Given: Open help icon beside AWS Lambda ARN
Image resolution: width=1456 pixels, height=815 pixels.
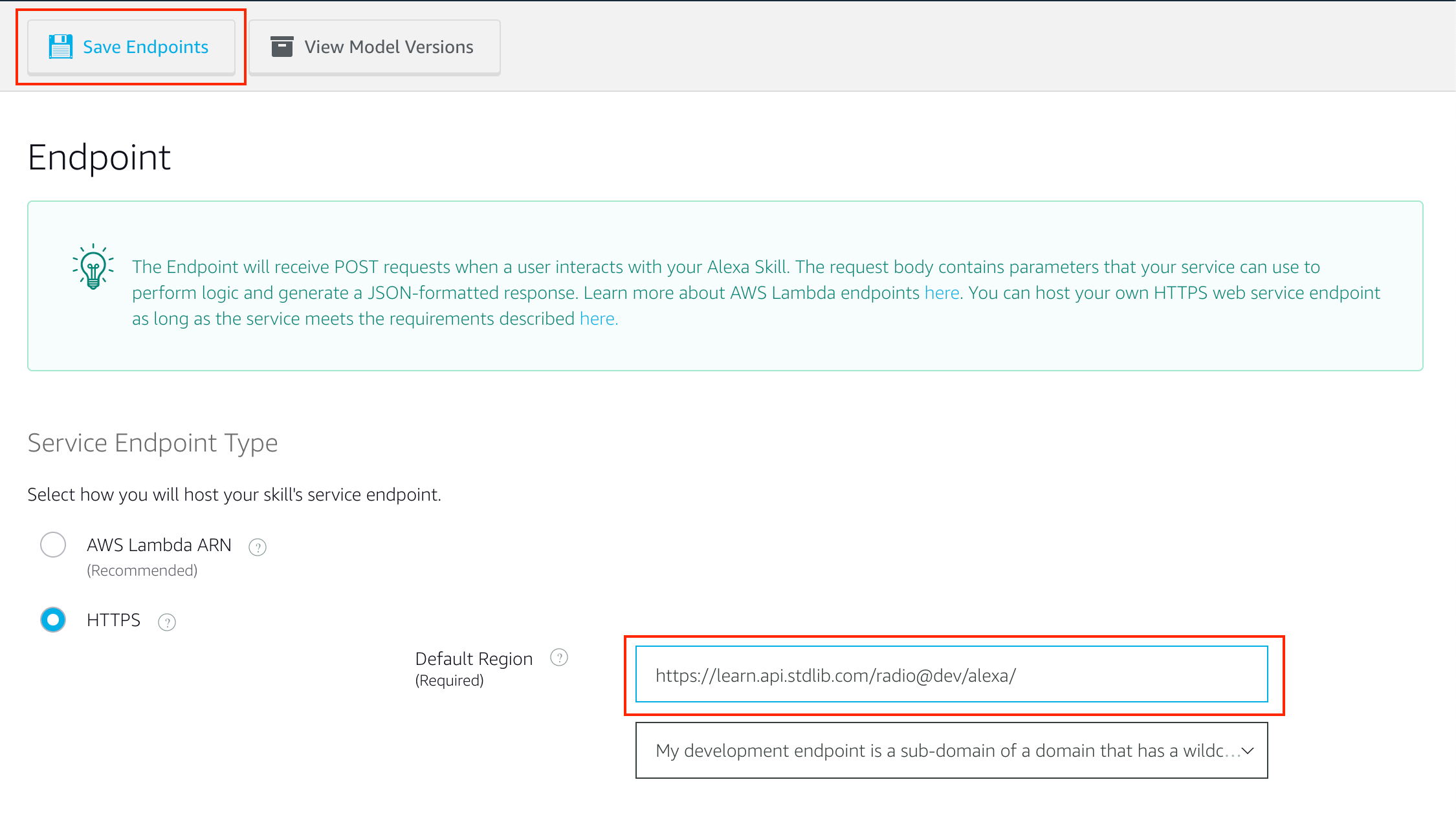Looking at the screenshot, I should pos(258,547).
